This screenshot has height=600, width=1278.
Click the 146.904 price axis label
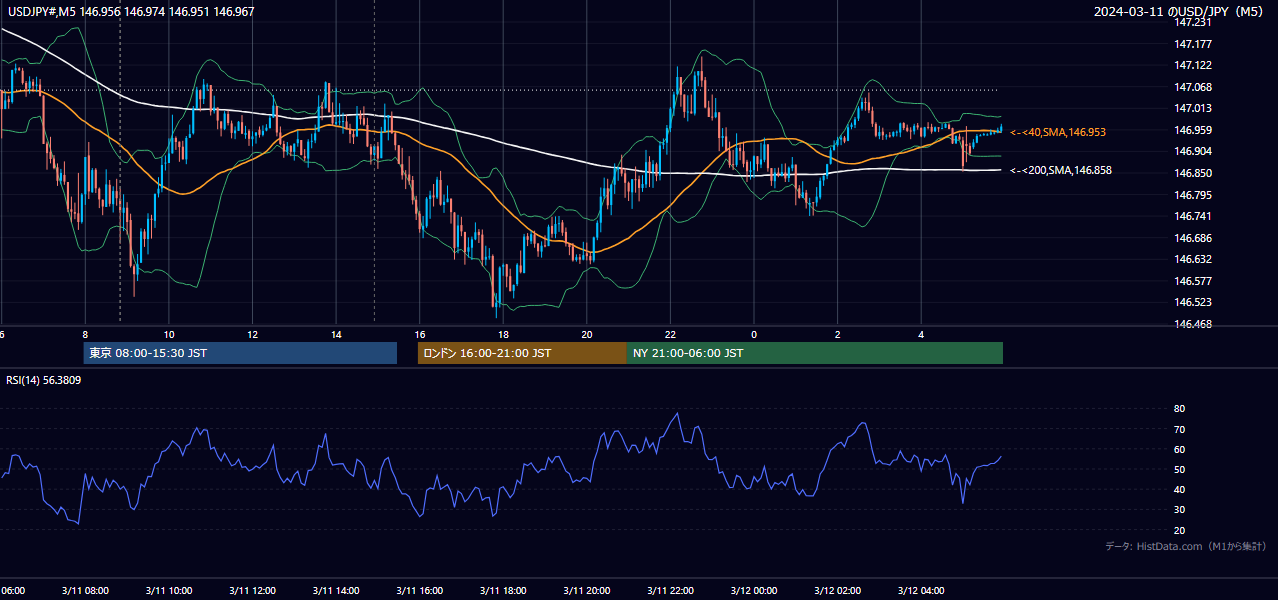(1193, 151)
